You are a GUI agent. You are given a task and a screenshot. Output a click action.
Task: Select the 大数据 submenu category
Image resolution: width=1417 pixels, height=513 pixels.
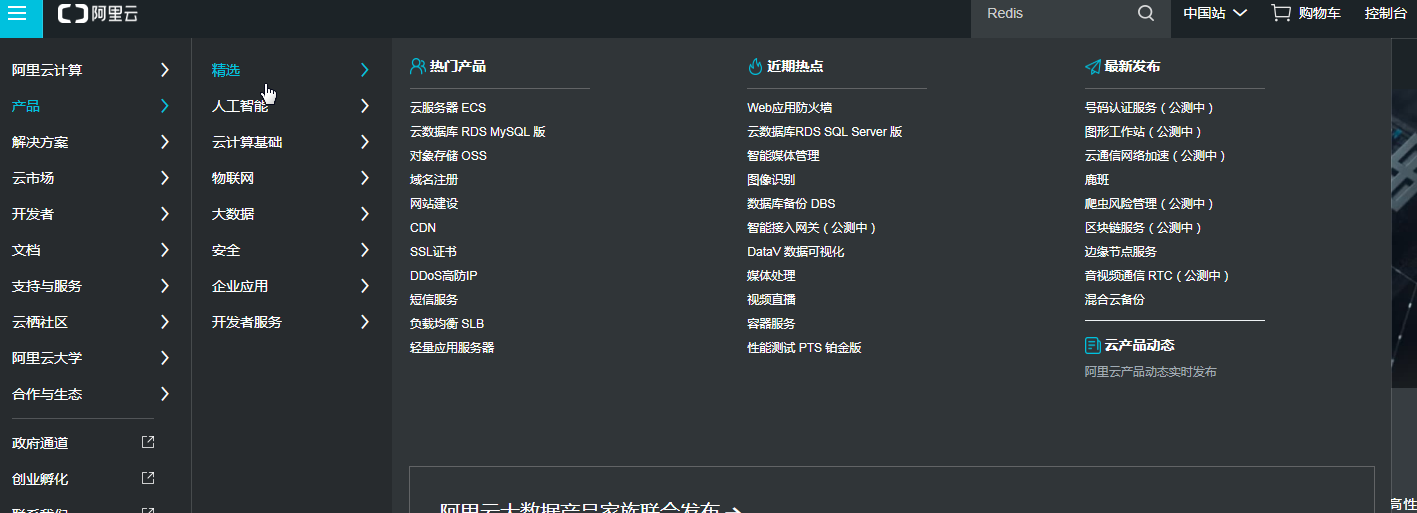pyautogui.click(x=233, y=214)
